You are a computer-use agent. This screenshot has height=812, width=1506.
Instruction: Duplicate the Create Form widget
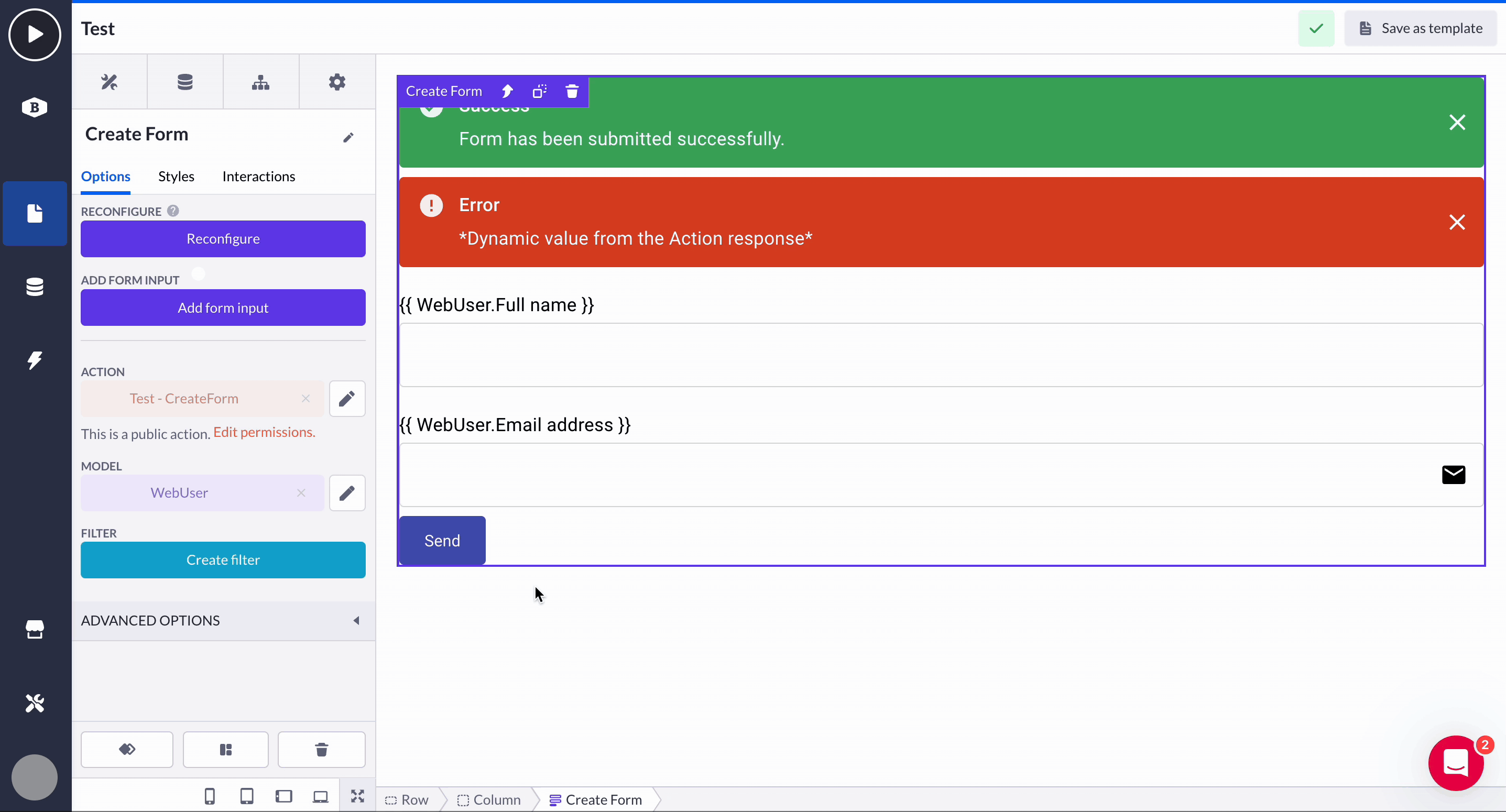tap(539, 91)
